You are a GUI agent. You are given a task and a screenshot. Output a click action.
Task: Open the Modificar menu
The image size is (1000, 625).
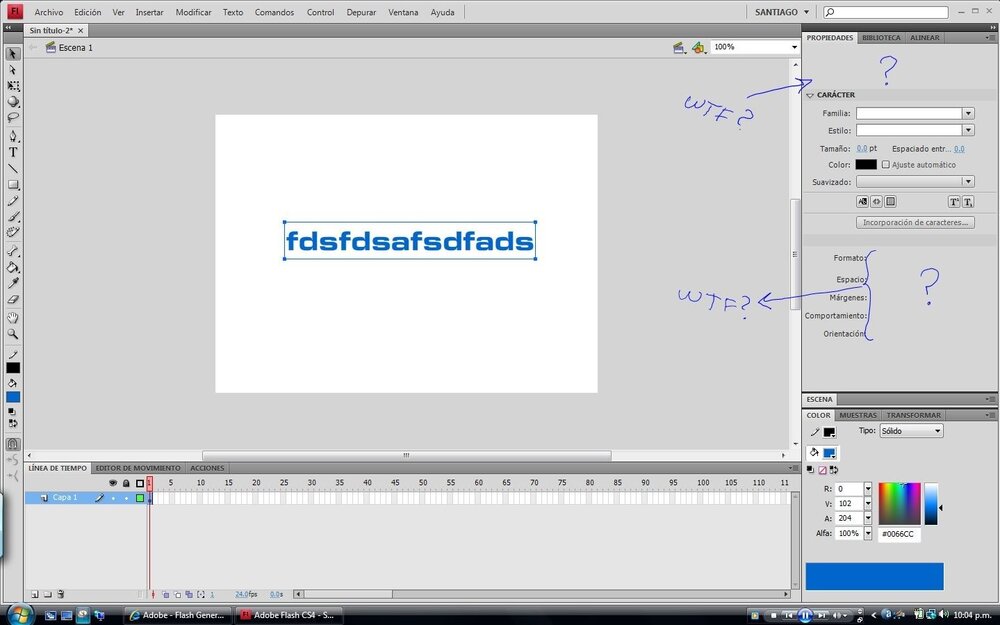click(193, 13)
